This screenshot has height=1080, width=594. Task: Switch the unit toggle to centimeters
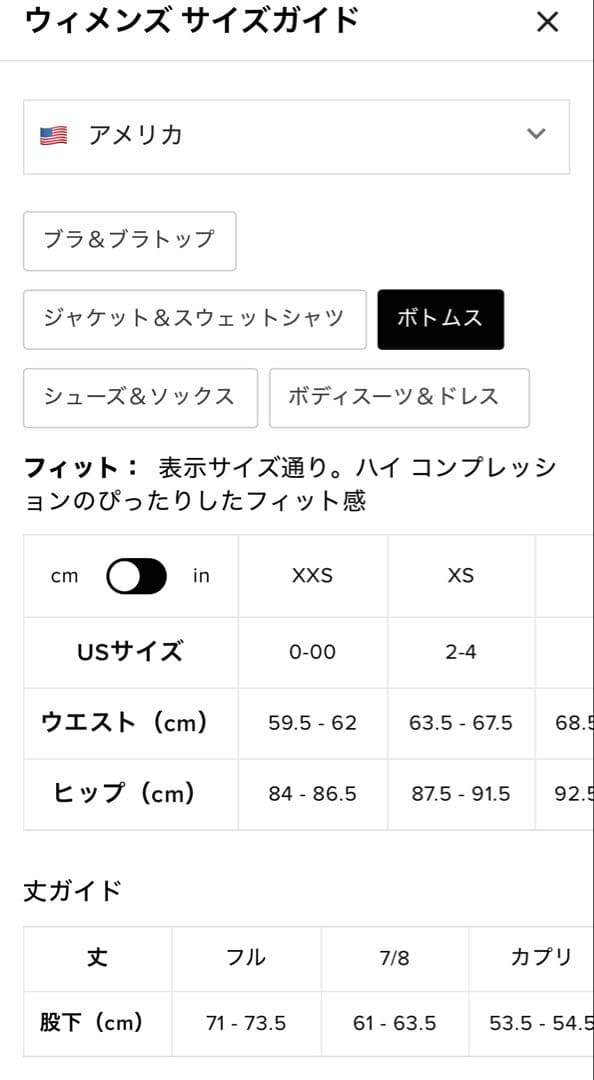coord(140,576)
